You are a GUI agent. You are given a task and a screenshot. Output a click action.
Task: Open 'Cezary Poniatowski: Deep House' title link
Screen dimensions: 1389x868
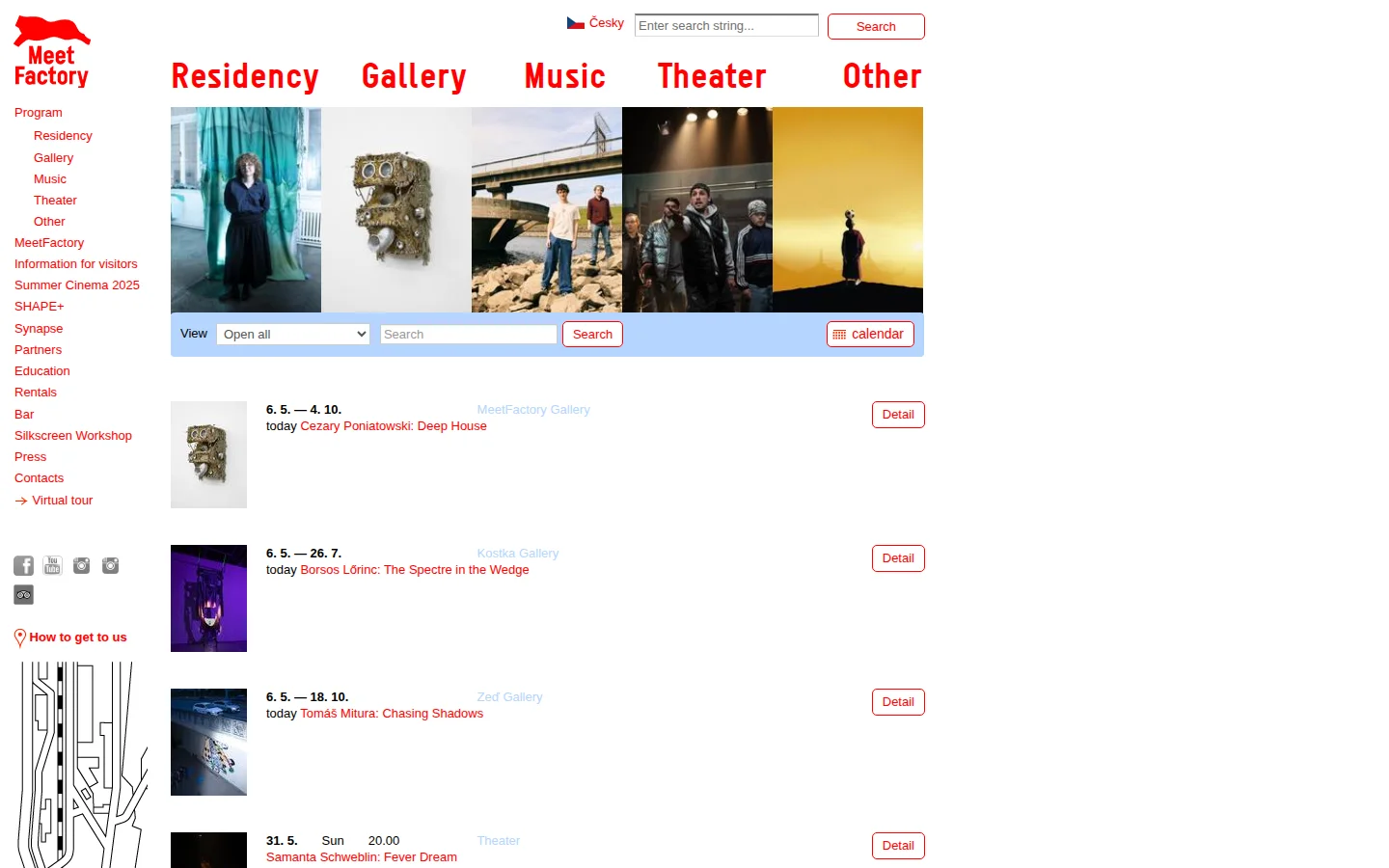click(x=394, y=426)
